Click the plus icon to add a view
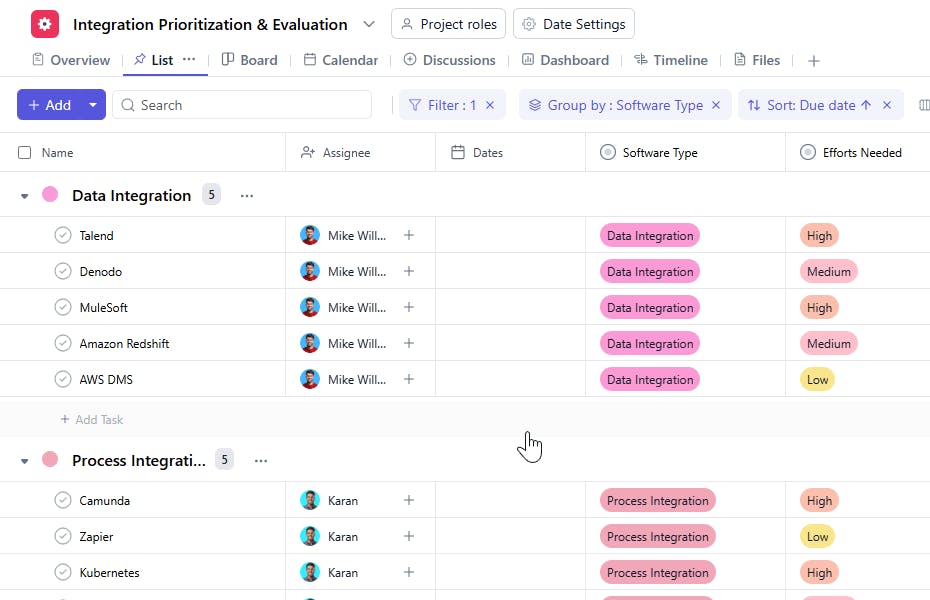930x600 pixels. [813, 61]
